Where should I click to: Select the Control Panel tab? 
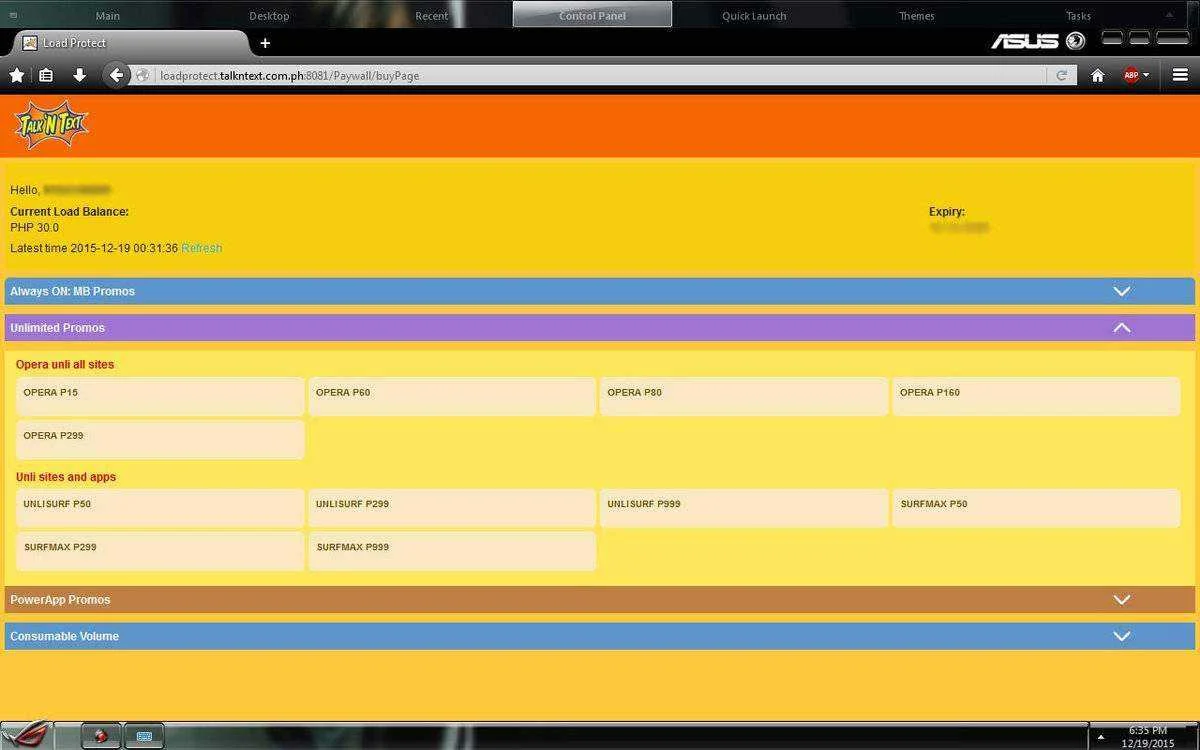coord(592,15)
